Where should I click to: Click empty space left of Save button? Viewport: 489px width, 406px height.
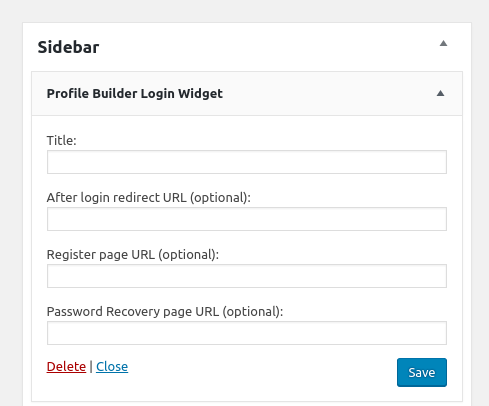263,372
